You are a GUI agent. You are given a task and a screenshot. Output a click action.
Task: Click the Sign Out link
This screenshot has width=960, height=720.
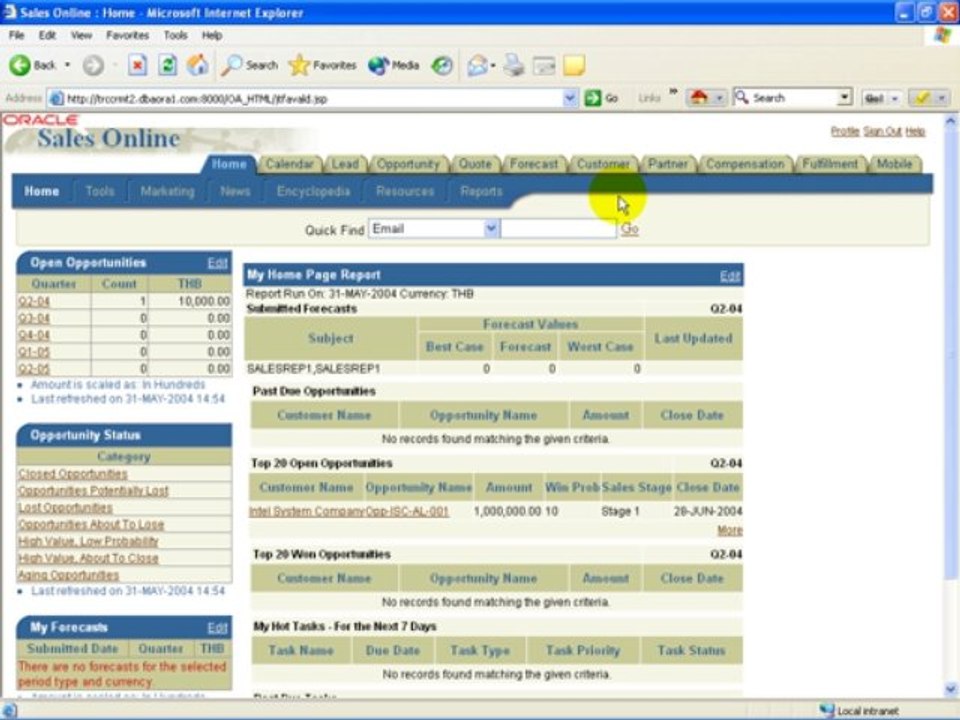[882, 132]
